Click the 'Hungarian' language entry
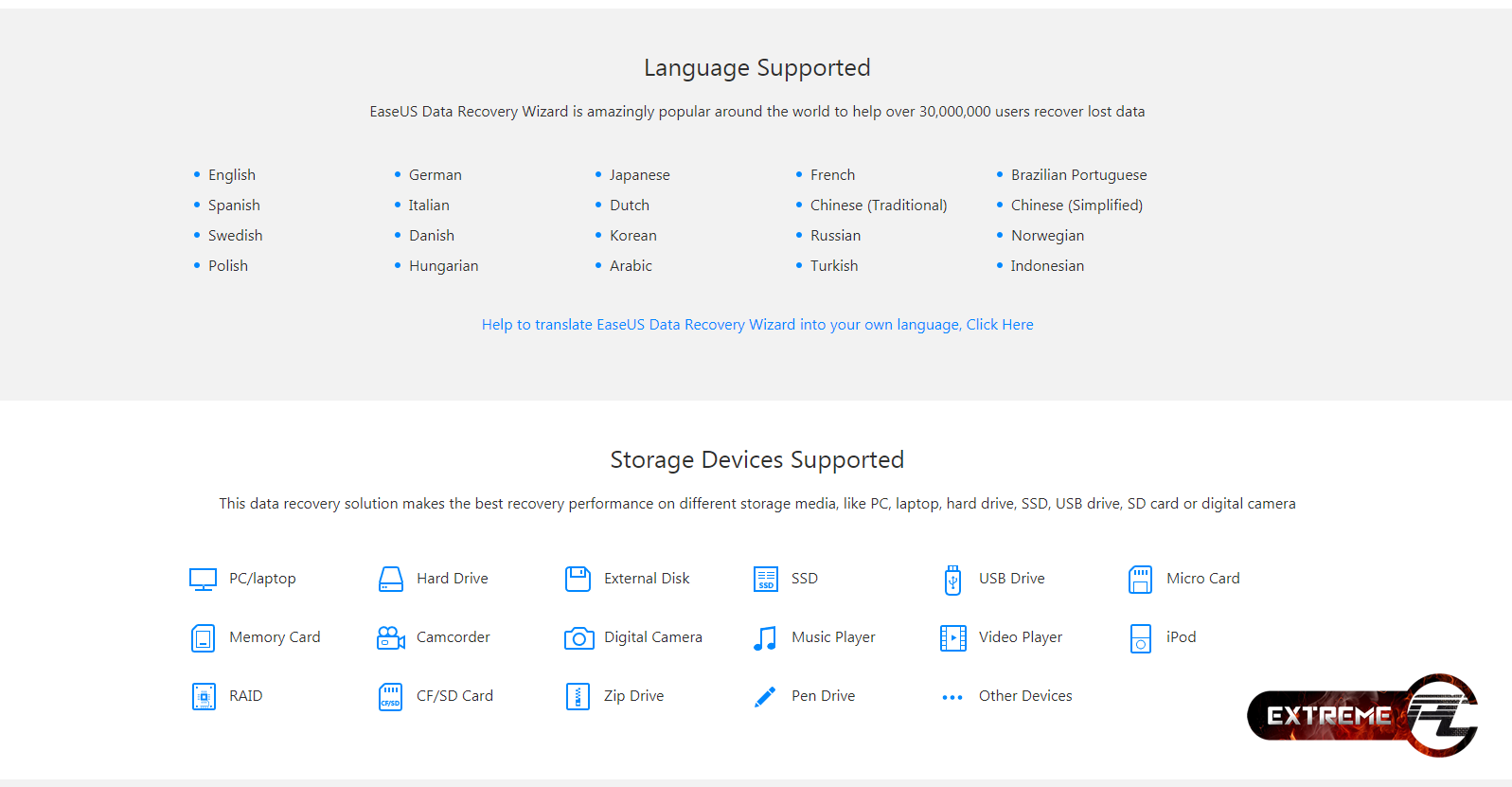Image resolution: width=1512 pixels, height=787 pixels. 444,266
